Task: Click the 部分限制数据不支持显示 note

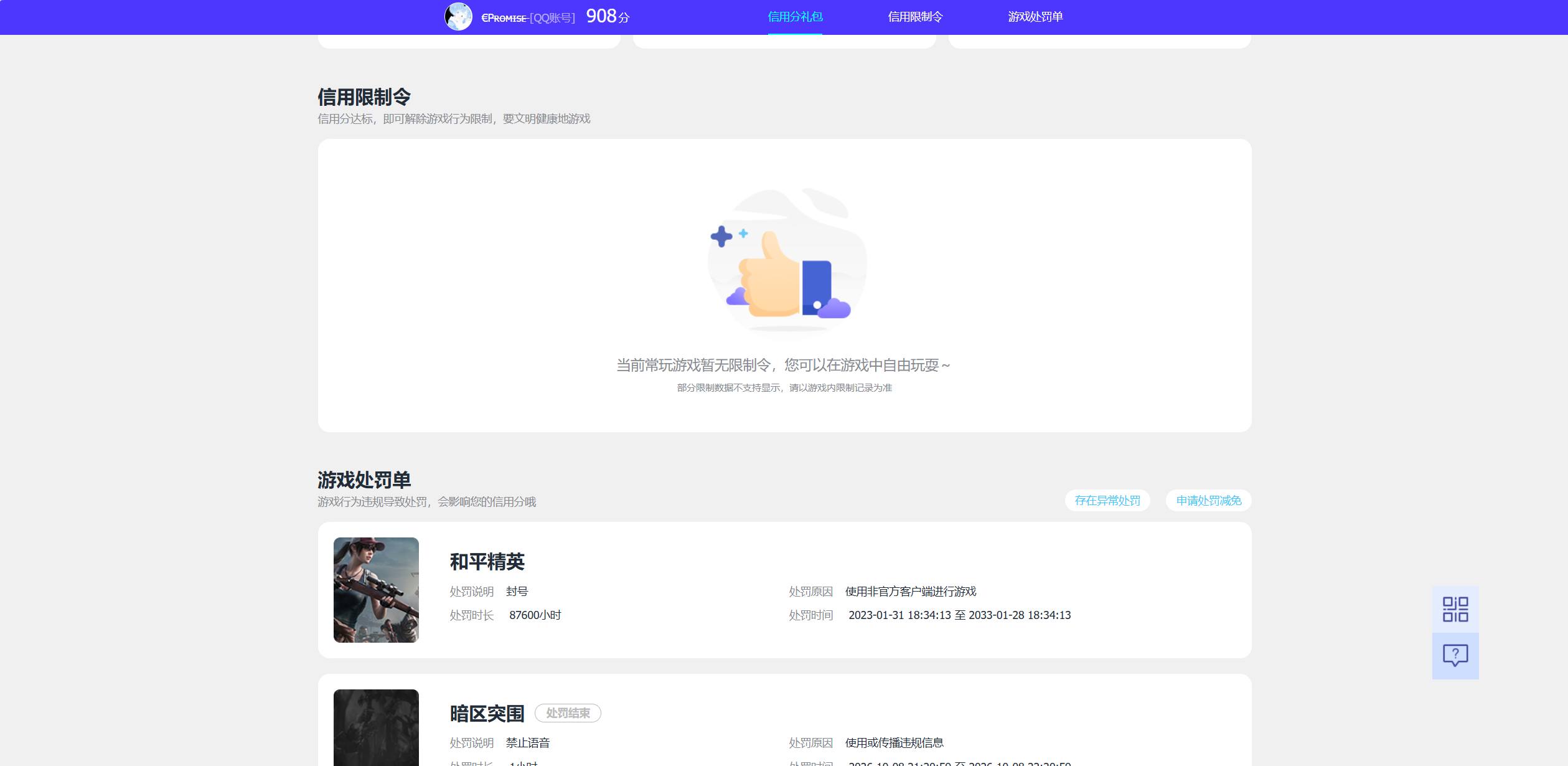Action: point(784,387)
